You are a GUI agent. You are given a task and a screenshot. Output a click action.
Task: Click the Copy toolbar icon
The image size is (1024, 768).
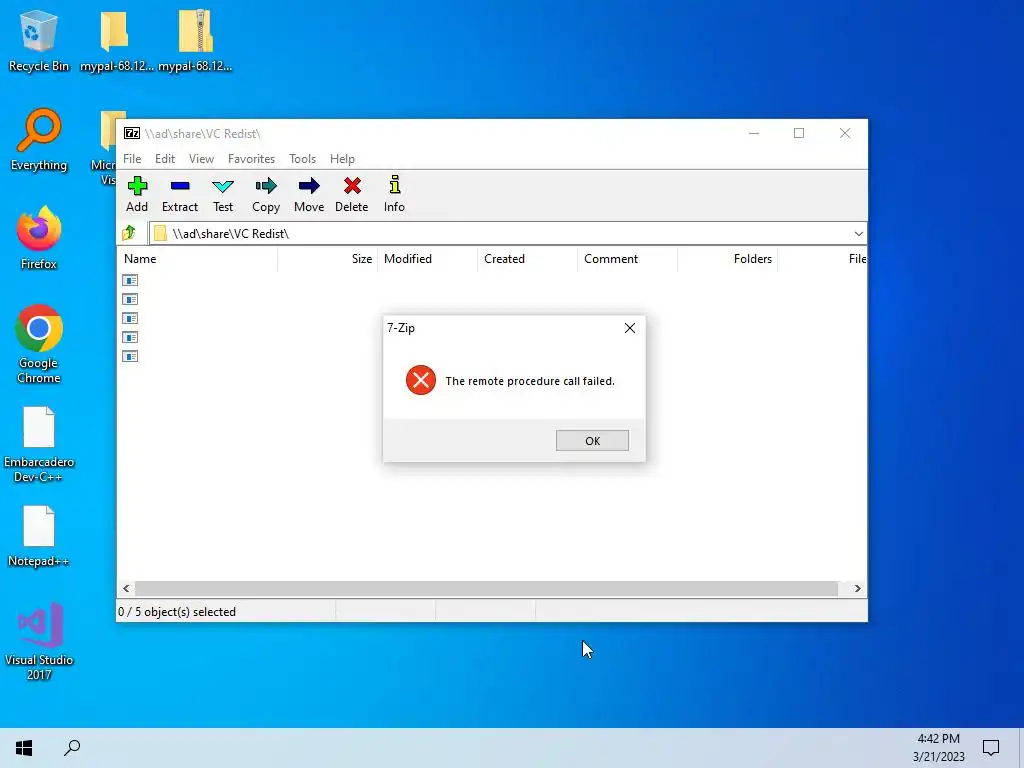pyautogui.click(x=266, y=186)
